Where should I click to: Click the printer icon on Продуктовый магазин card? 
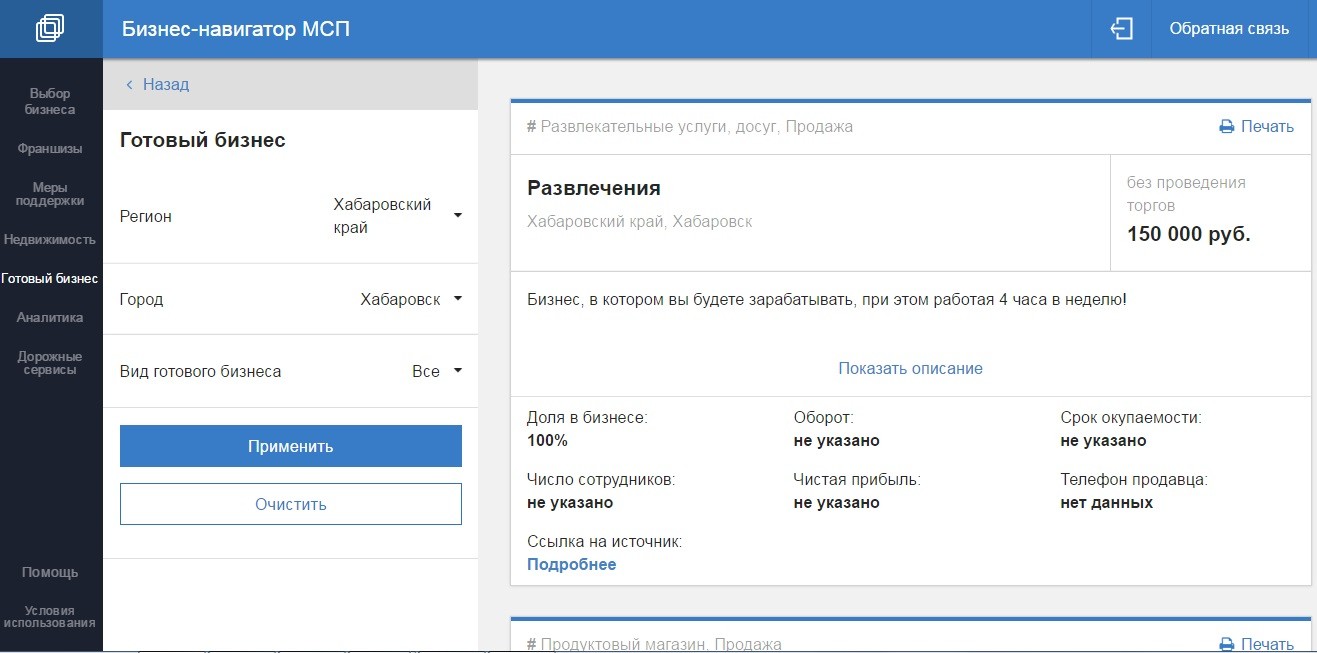tap(1226, 645)
